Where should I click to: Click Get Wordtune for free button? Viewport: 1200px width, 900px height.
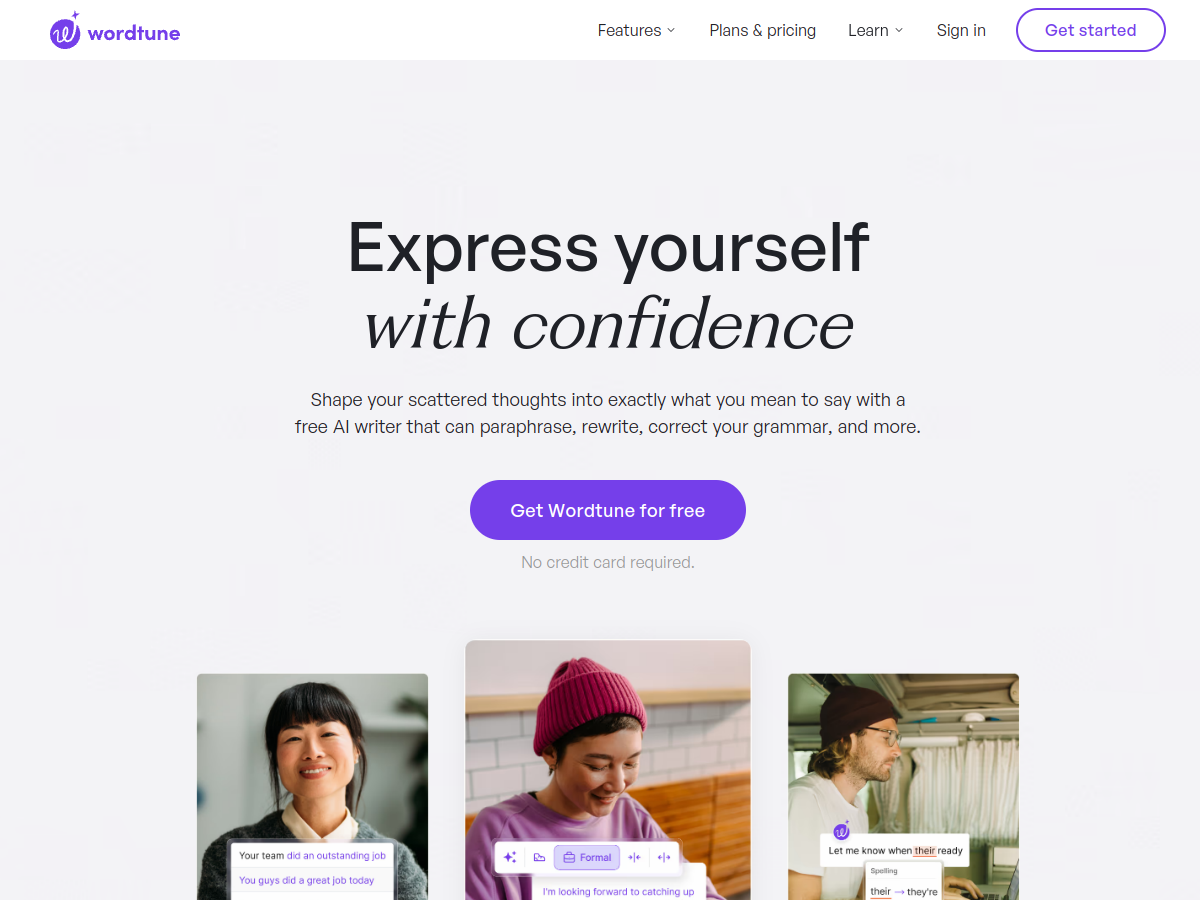[608, 510]
